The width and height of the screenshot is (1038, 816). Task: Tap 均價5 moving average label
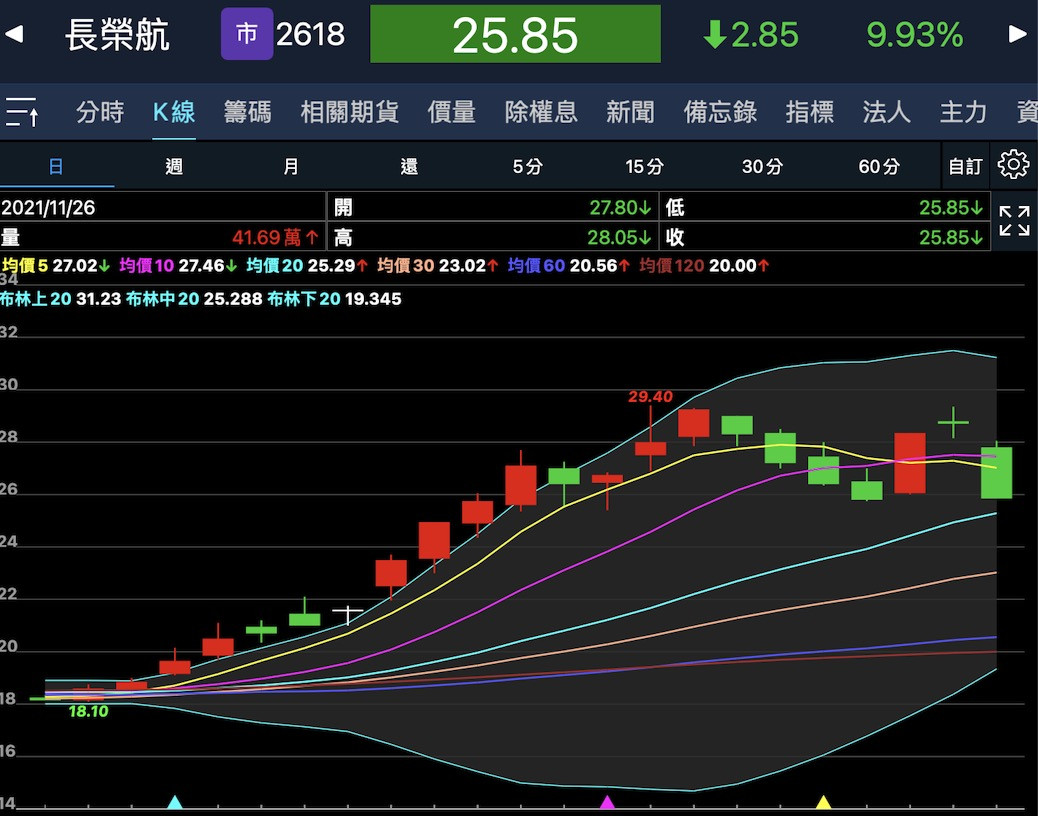25,265
